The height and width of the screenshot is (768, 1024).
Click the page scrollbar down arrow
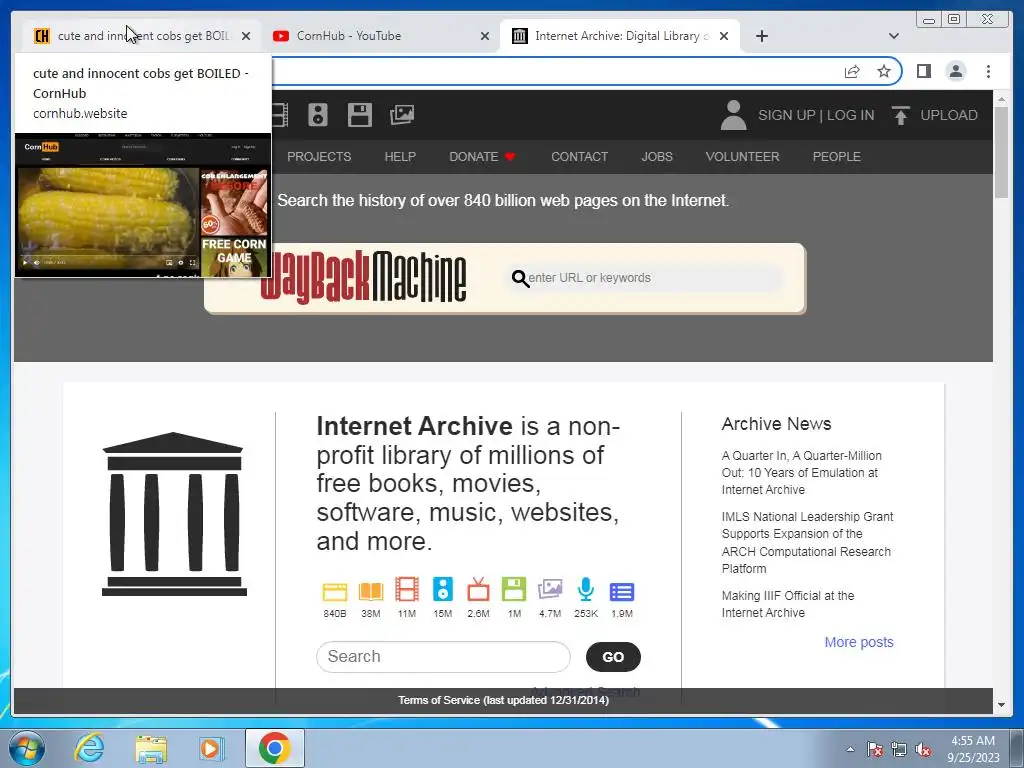point(1001,705)
